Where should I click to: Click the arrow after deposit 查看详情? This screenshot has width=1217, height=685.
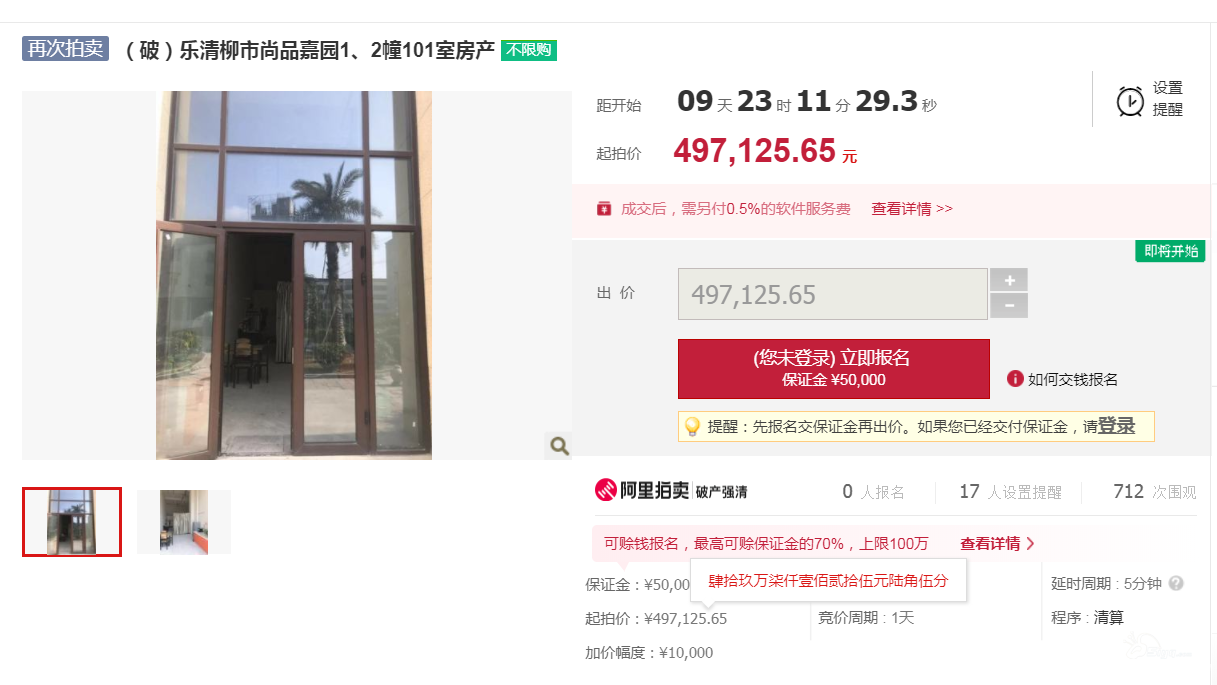click(x=1030, y=544)
